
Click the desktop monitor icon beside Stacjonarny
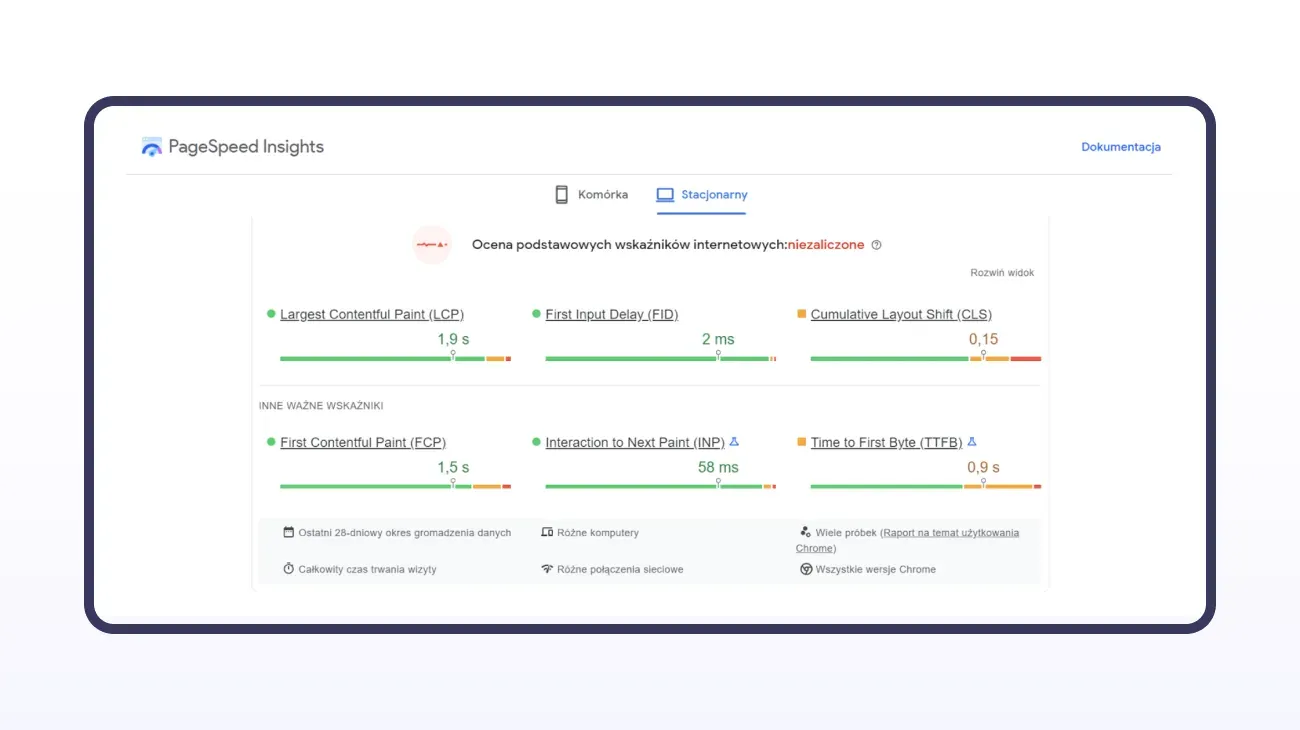(x=665, y=195)
